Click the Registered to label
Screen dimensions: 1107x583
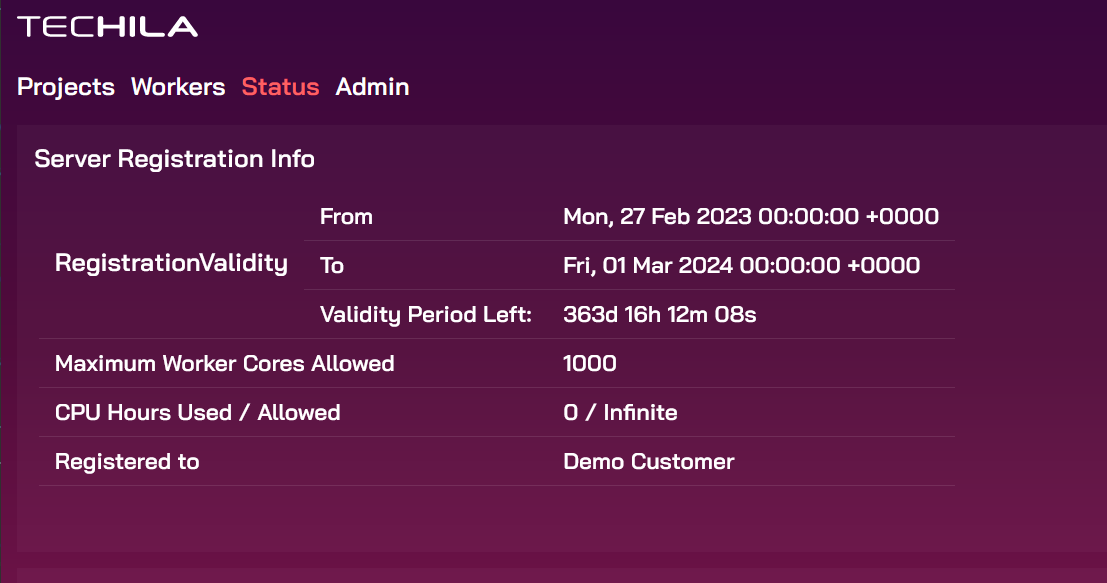click(x=127, y=462)
